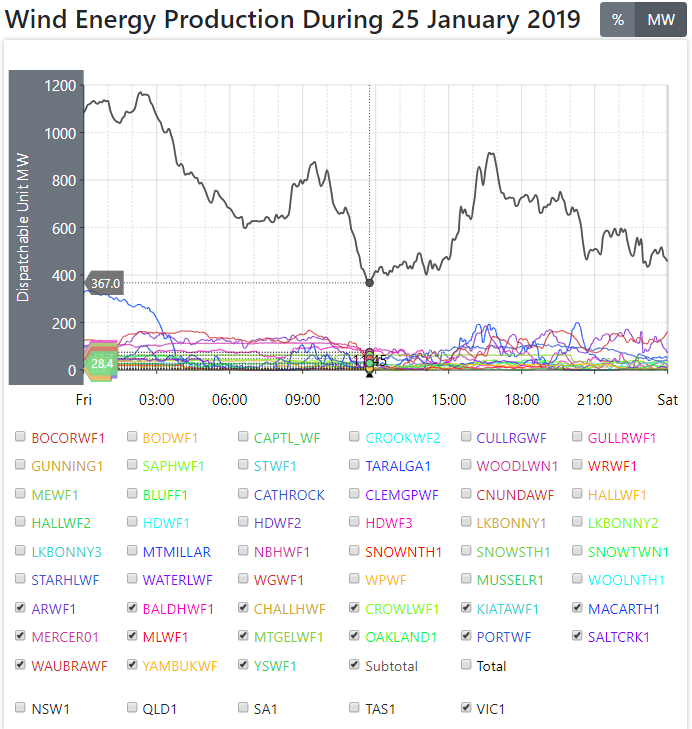Viewport: 692px width, 729px height.
Task: Check the GULLRWF1 checkbox
Action: click(x=578, y=438)
